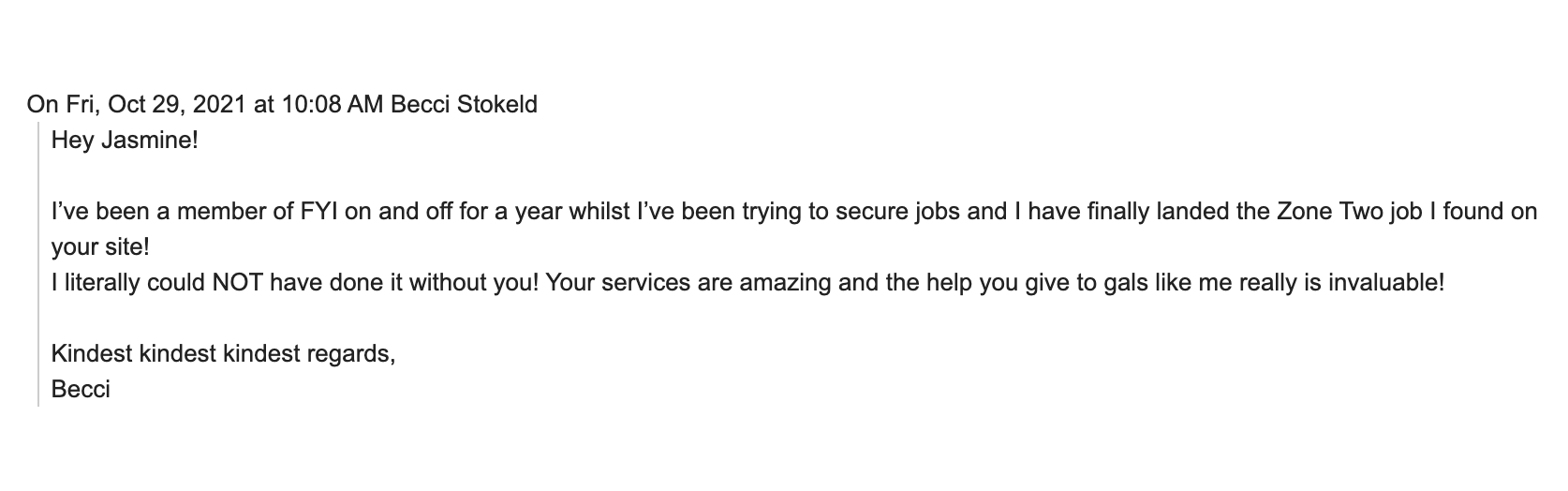Click the Kindest kindest kindest regards line
This screenshot has width=1568, height=491.
(223, 354)
